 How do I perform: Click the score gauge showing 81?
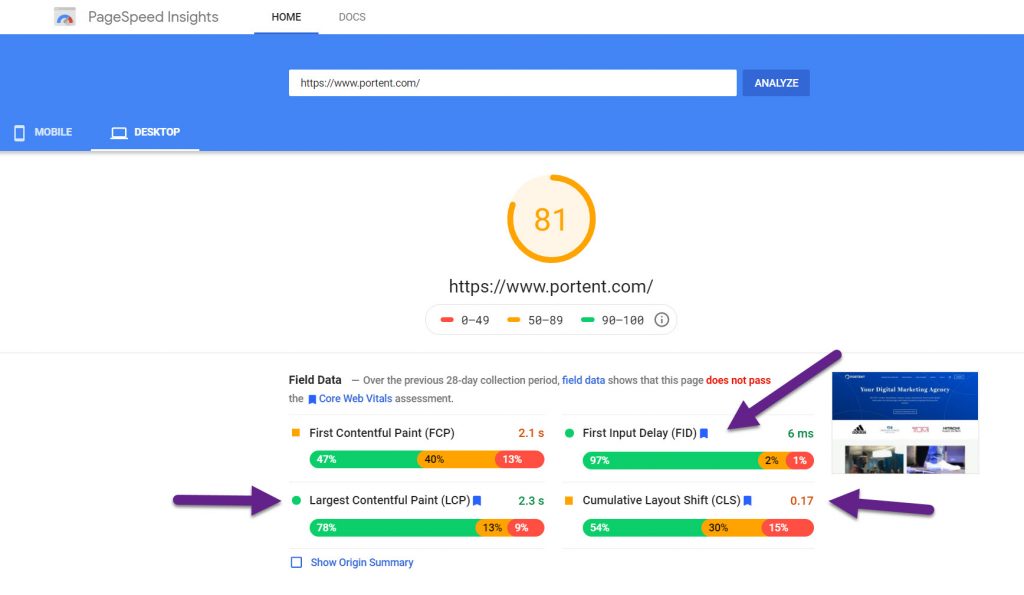coord(551,219)
